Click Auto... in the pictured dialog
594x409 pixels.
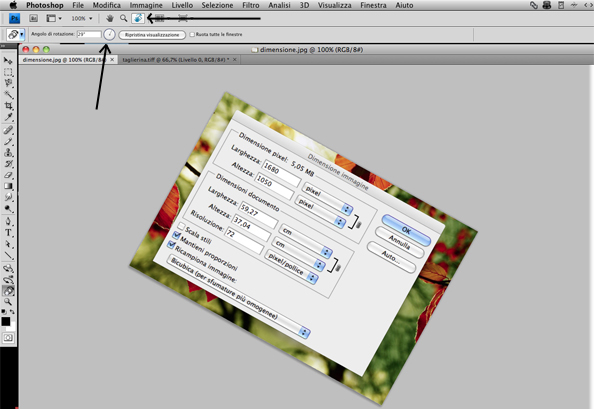391,257
